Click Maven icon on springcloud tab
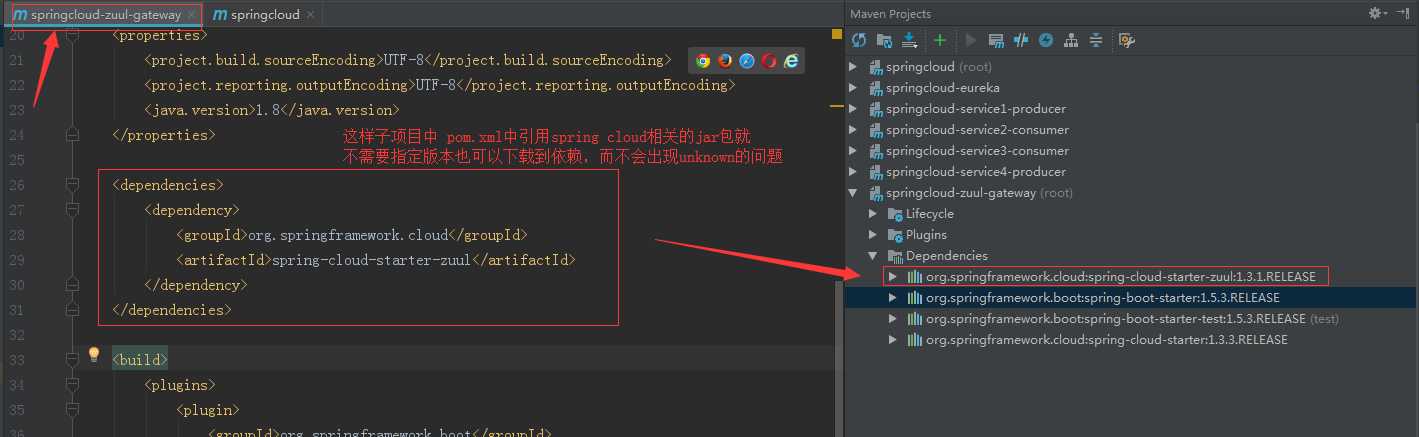The width and height of the screenshot is (1419, 437). (220, 15)
